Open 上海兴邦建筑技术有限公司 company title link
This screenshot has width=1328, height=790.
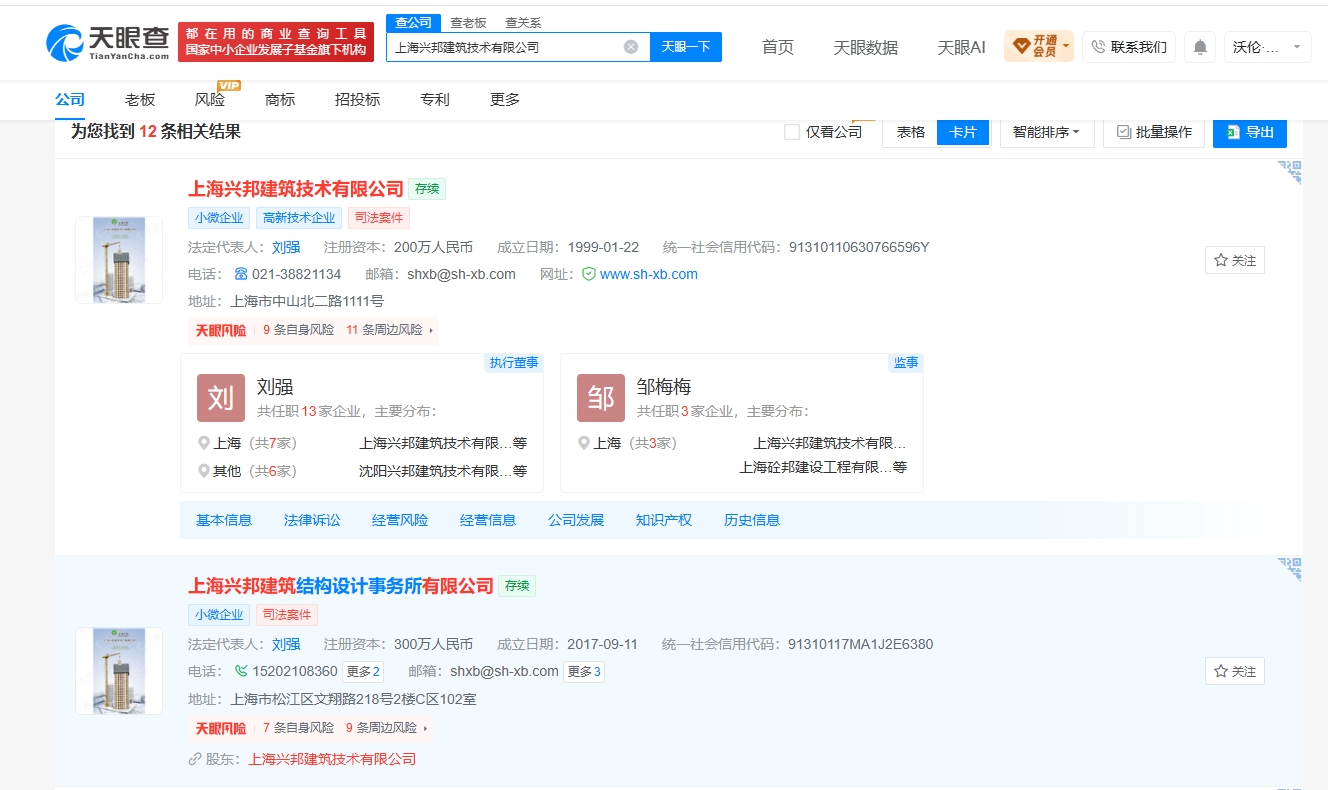296,189
